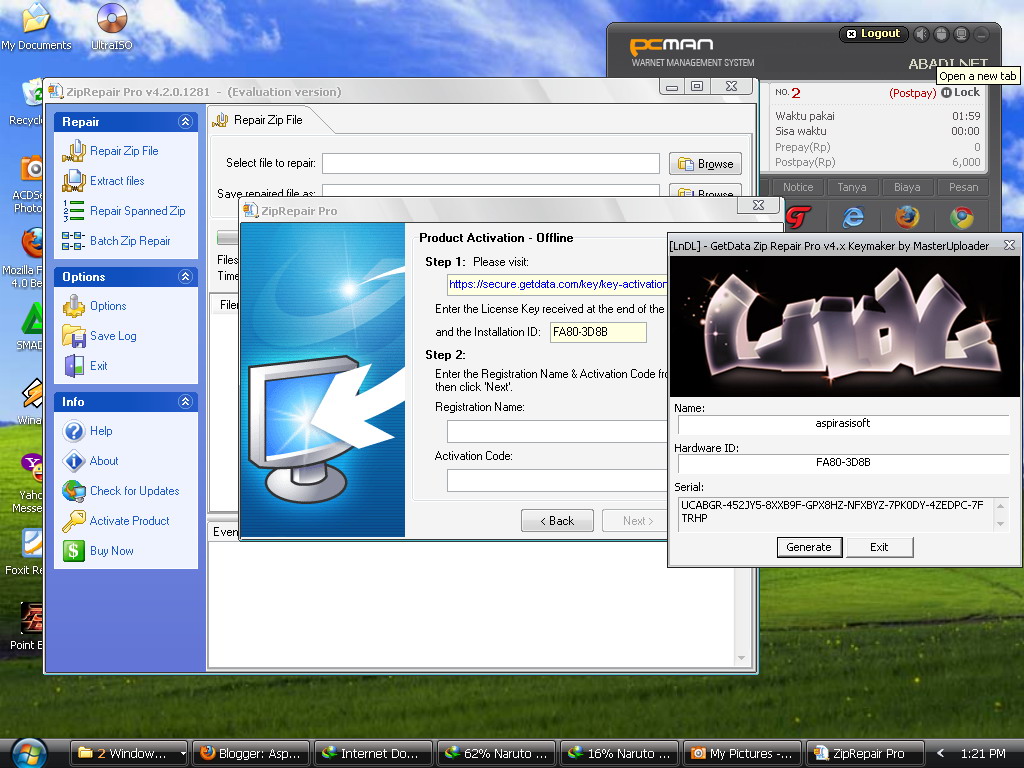Click the keymaker Name field
1024x768 pixels.
click(x=843, y=424)
